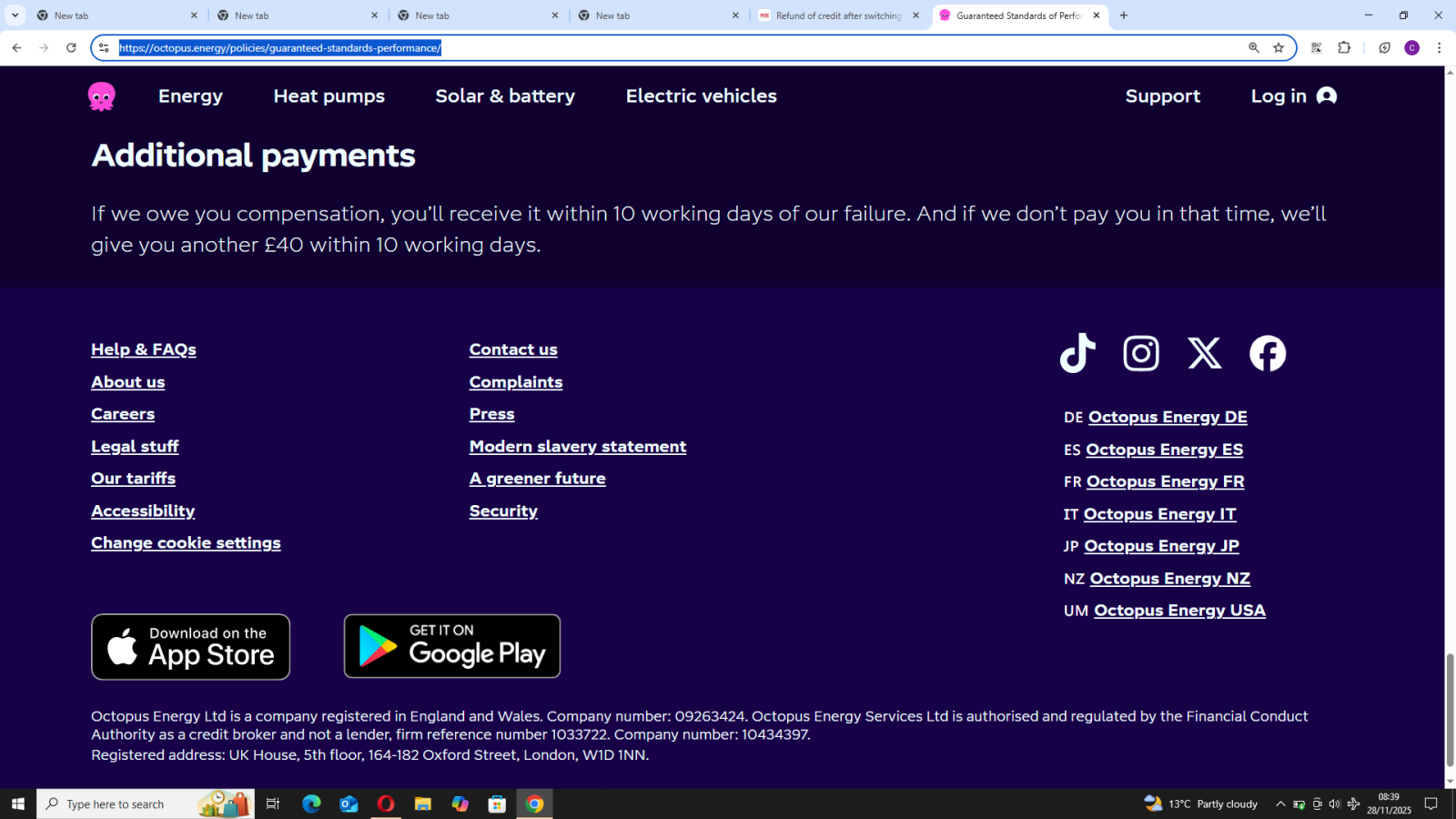Screen dimensions: 1456x819
Task: Click the Octopus Energy pink logo
Action: click(102, 96)
